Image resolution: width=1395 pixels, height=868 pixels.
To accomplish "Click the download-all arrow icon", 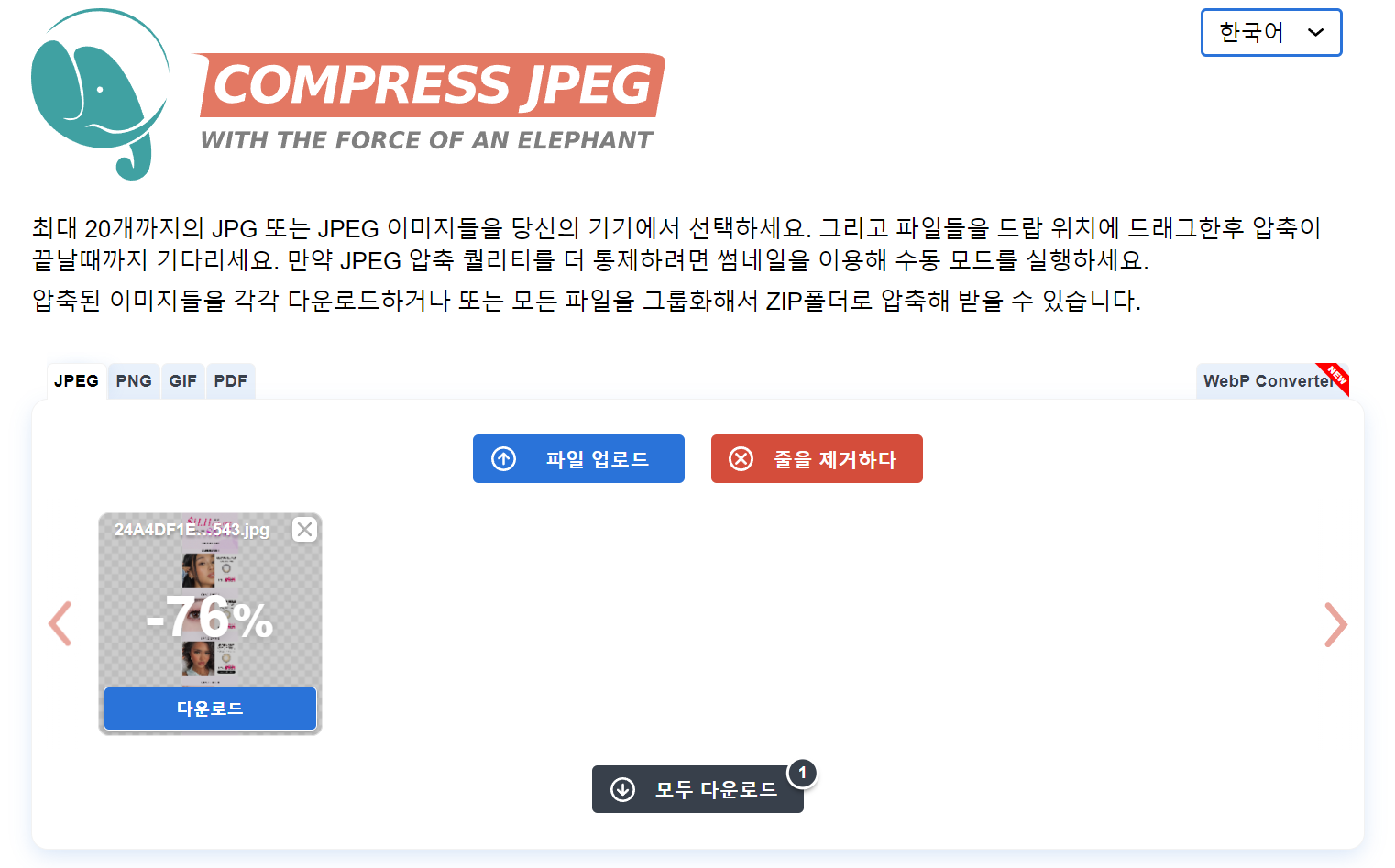I will (x=623, y=789).
